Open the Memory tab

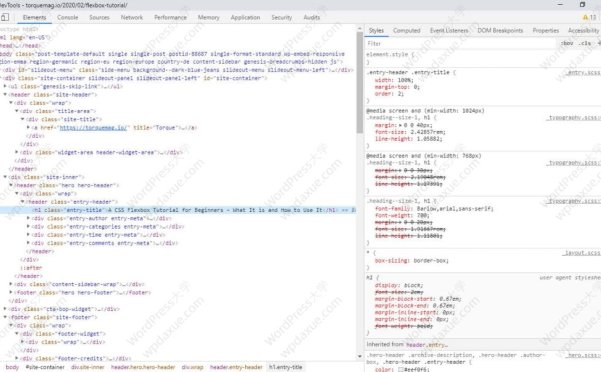click(x=209, y=18)
